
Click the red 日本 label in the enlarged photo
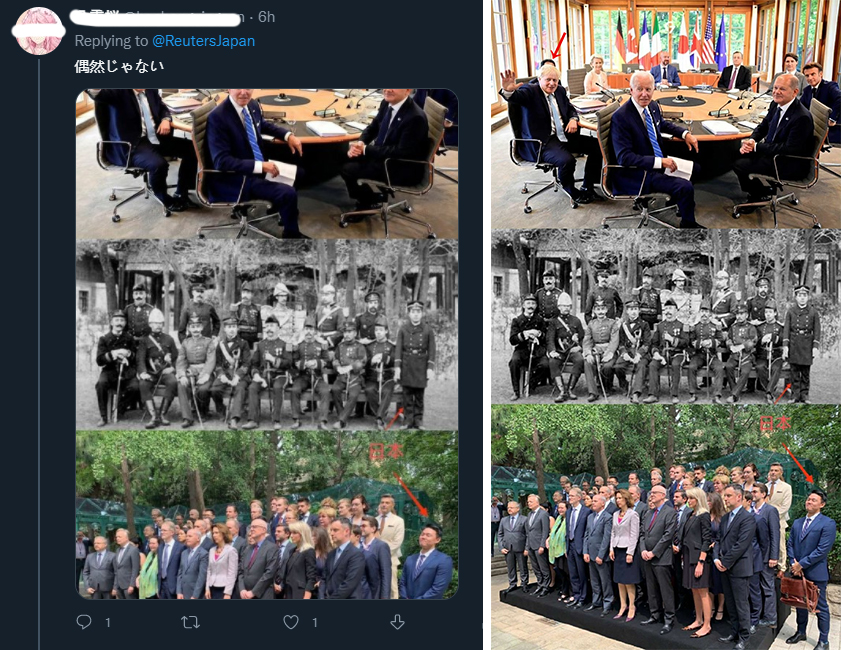[776, 423]
